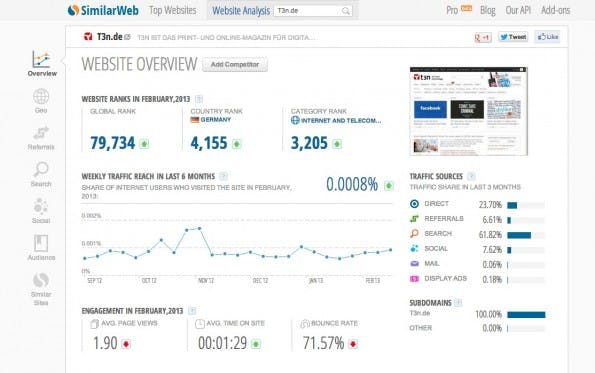Open the Referrals sidebar section

pyautogui.click(x=41, y=138)
